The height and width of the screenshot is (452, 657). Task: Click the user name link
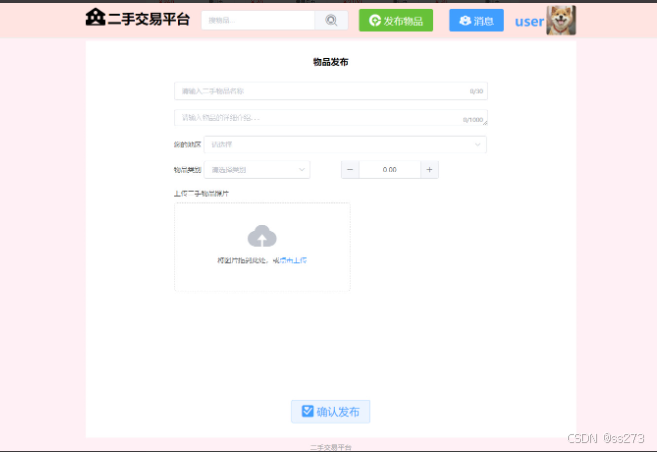(x=529, y=21)
